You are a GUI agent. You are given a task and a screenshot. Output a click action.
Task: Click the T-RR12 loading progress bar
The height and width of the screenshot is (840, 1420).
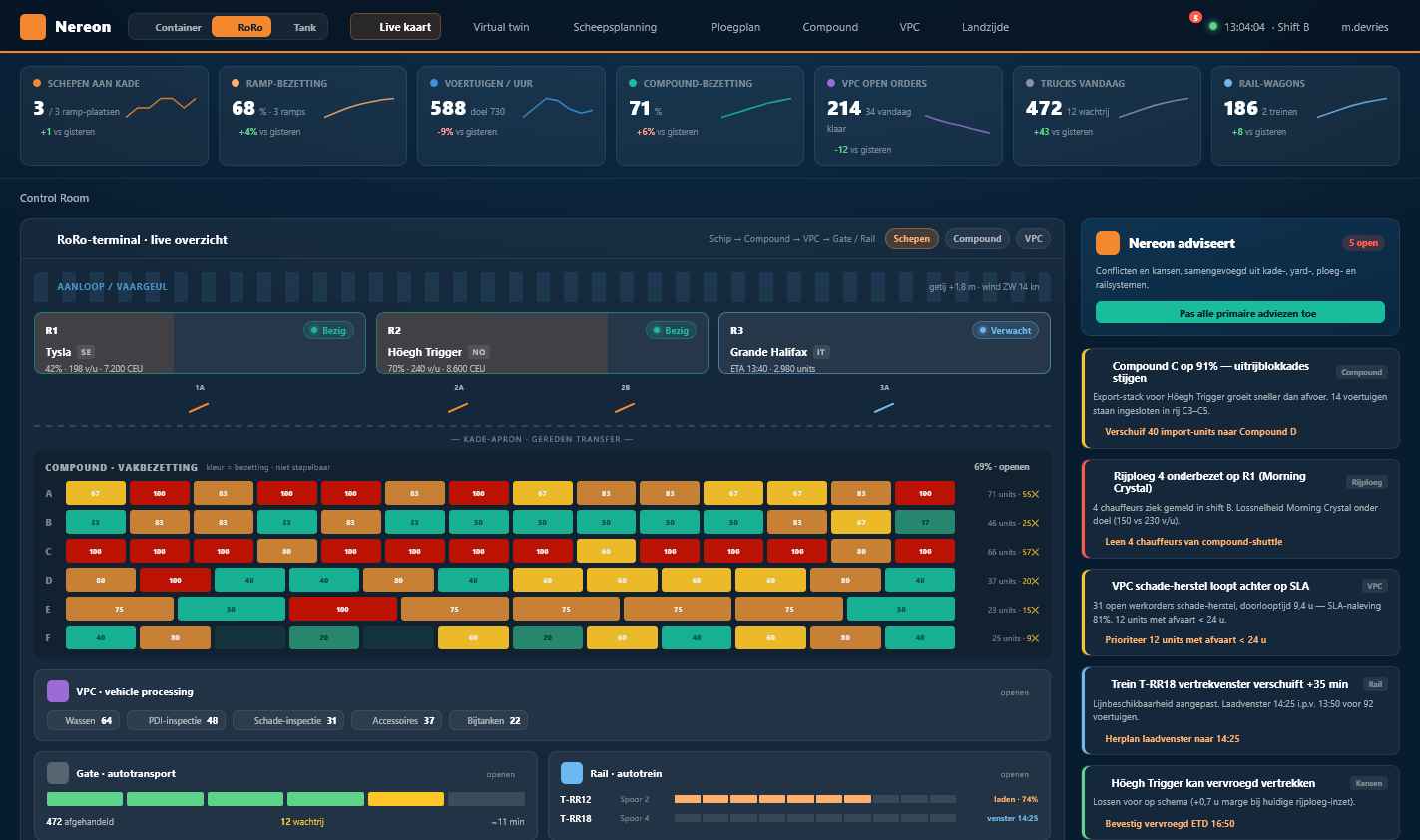pos(815,799)
